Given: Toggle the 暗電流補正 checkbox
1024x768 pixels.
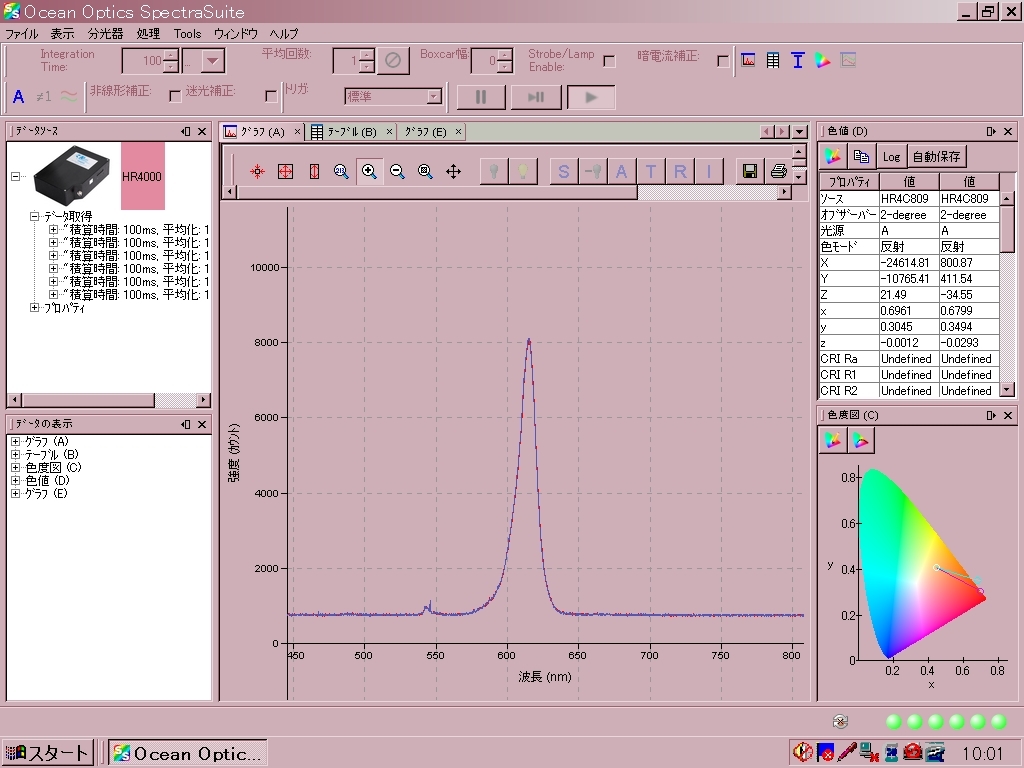Looking at the screenshot, I should click(x=723, y=61).
